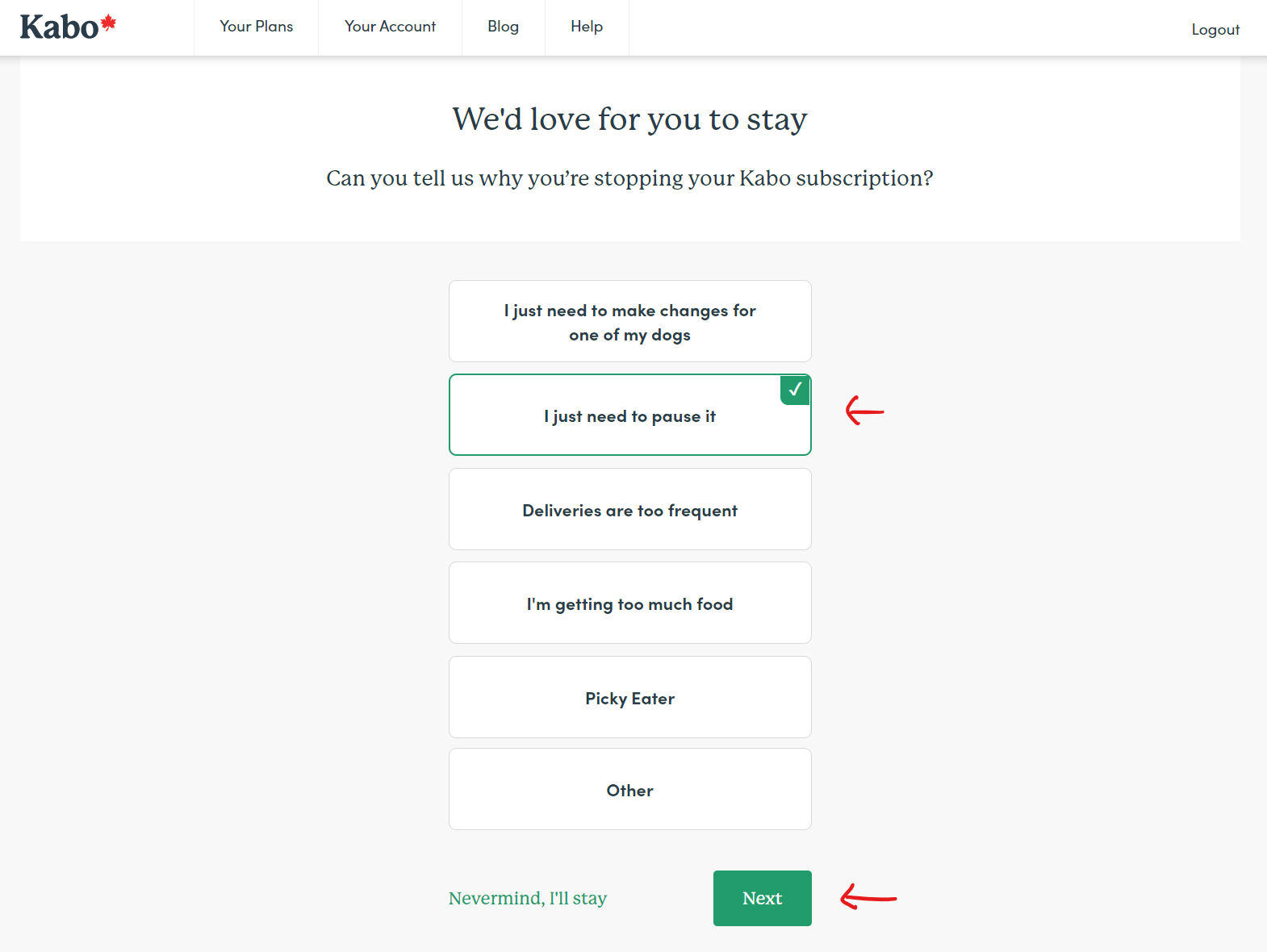Select "I just need to make changes" option

[629, 322]
